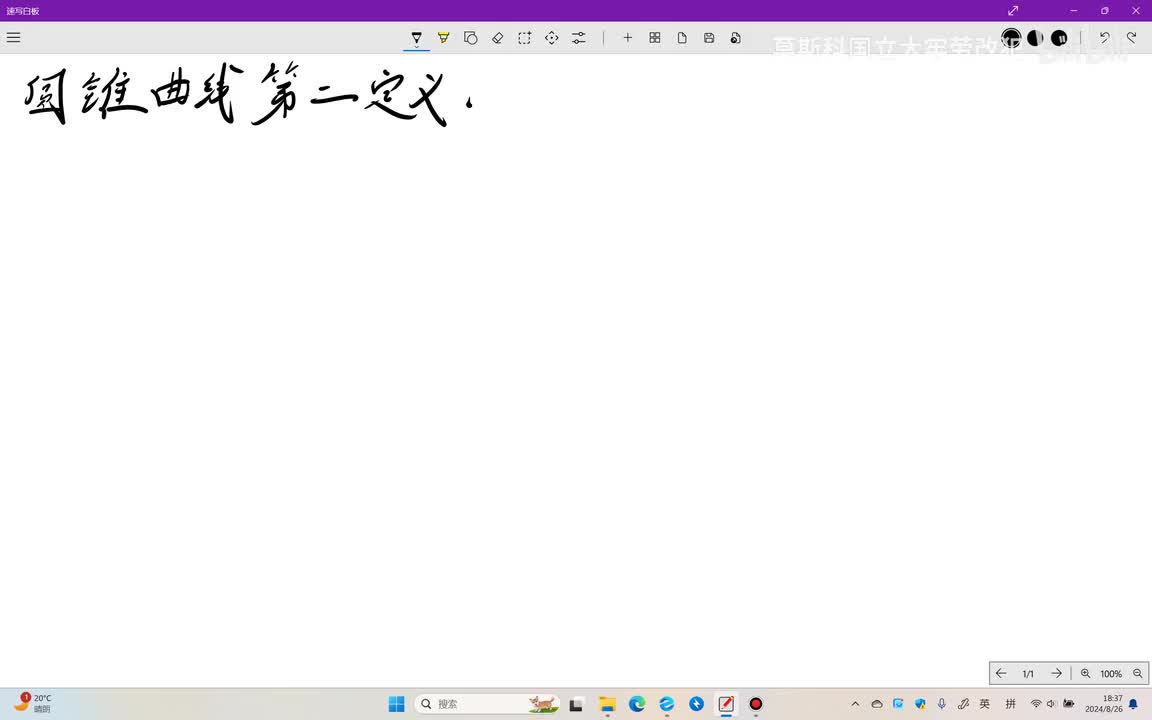Add a new page with plus icon
The height and width of the screenshot is (720, 1152).
pos(627,37)
